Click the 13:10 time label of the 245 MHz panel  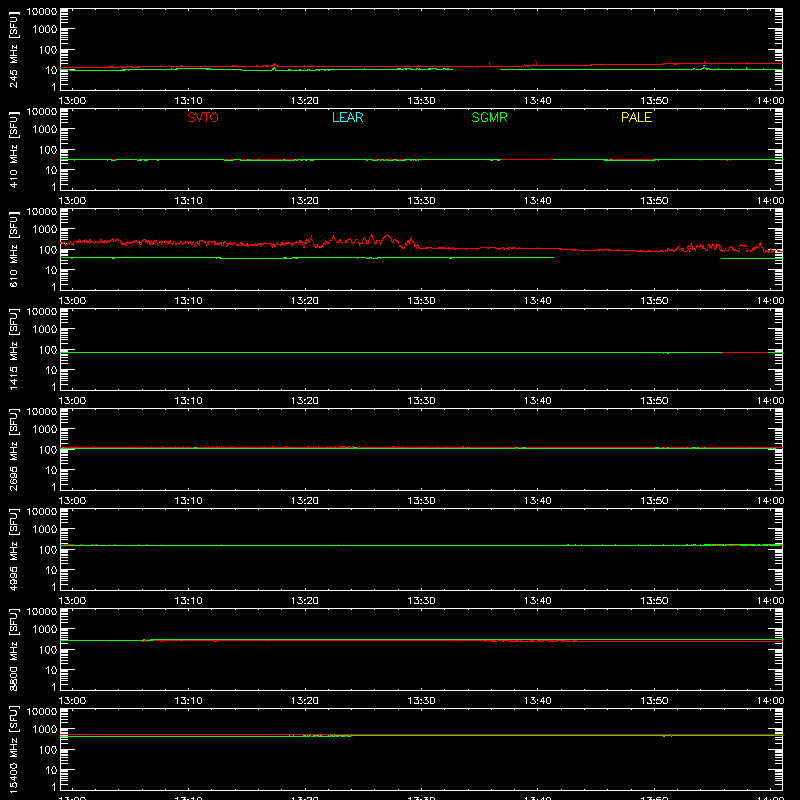[188, 101]
